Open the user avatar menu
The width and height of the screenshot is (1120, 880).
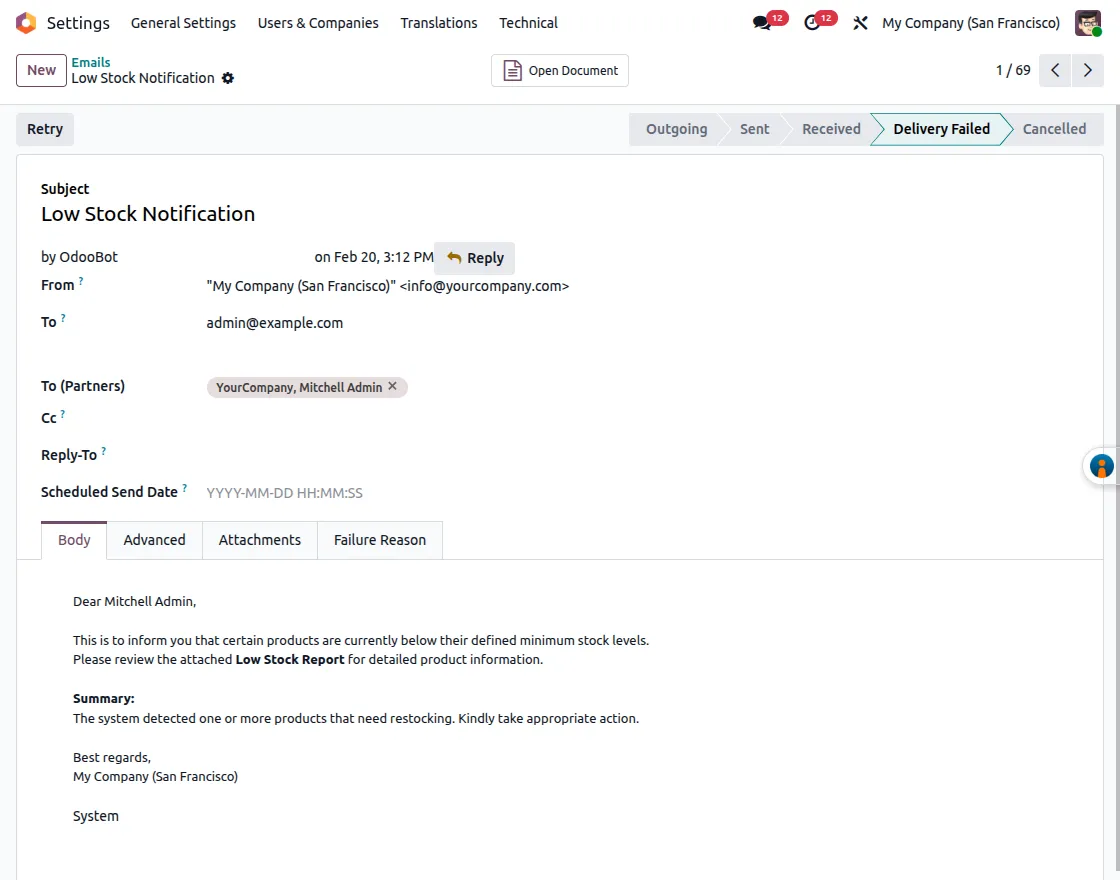[x=1088, y=22]
